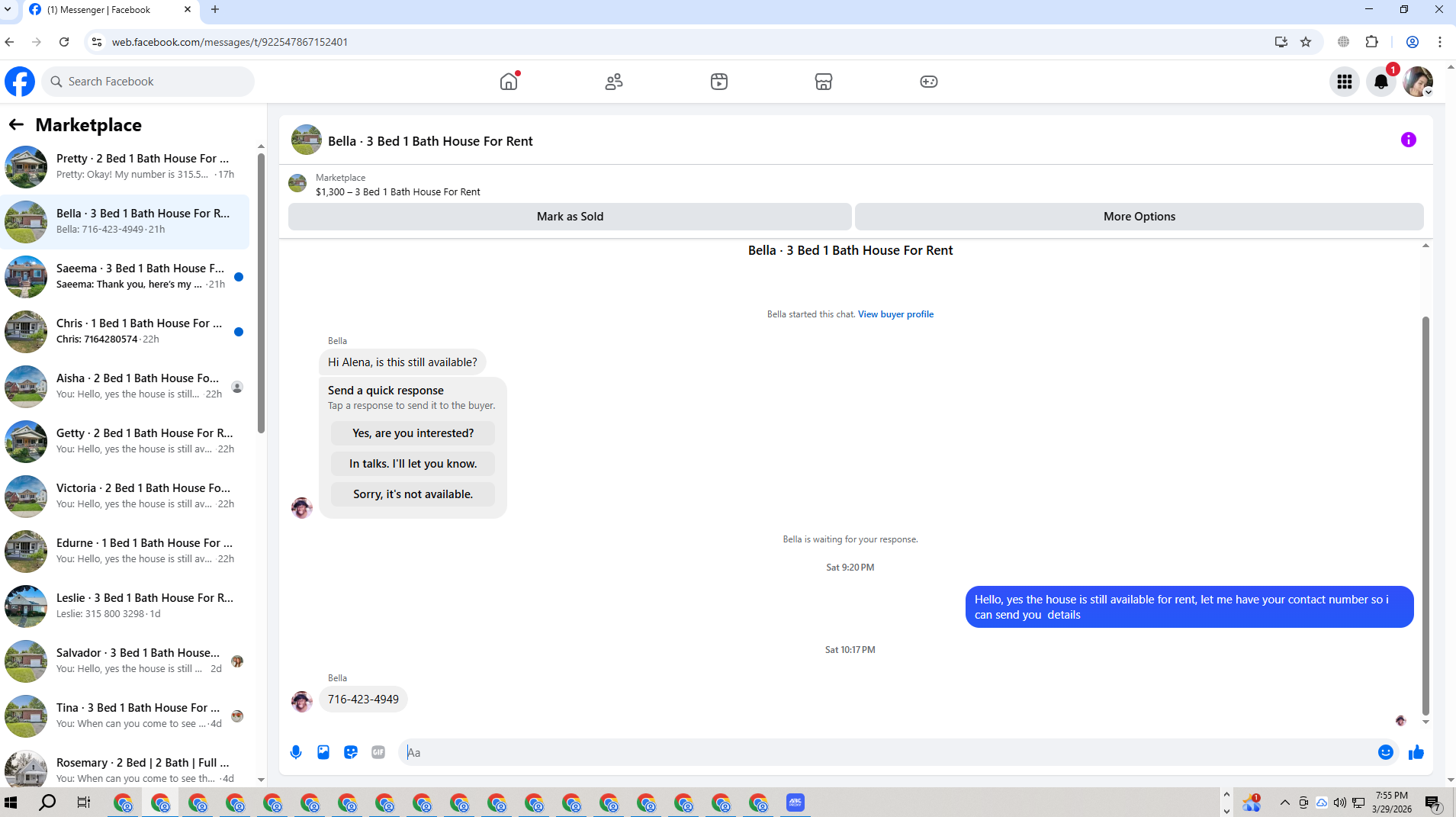Viewport: 1456px width, 817px height.
Task: Open Pretty's 2 Bed conversation
Action: (125, 166)
